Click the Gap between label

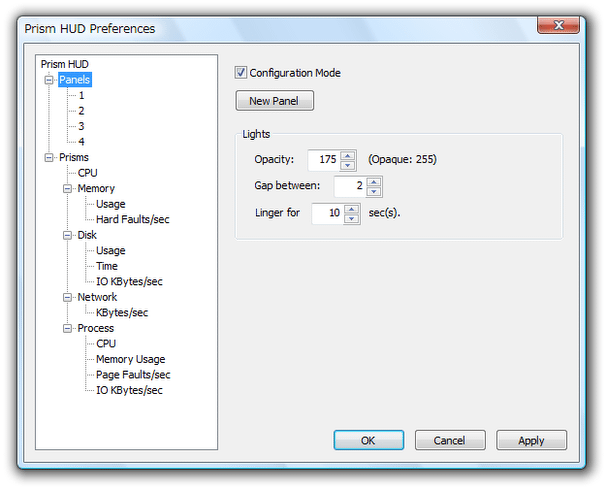click(x=287, y=185)
